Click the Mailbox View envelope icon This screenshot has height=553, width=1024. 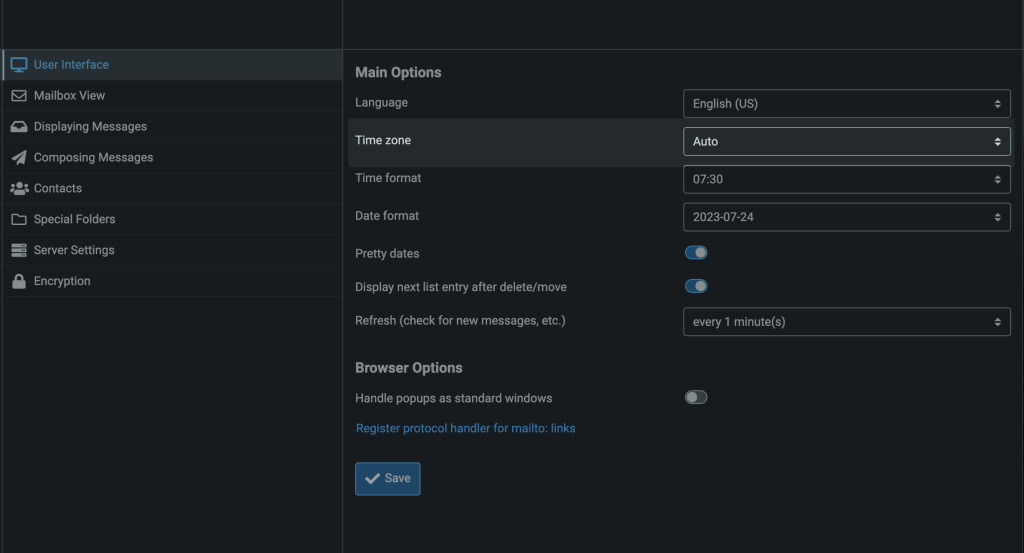pyautogui.click(x=18, y=96)
